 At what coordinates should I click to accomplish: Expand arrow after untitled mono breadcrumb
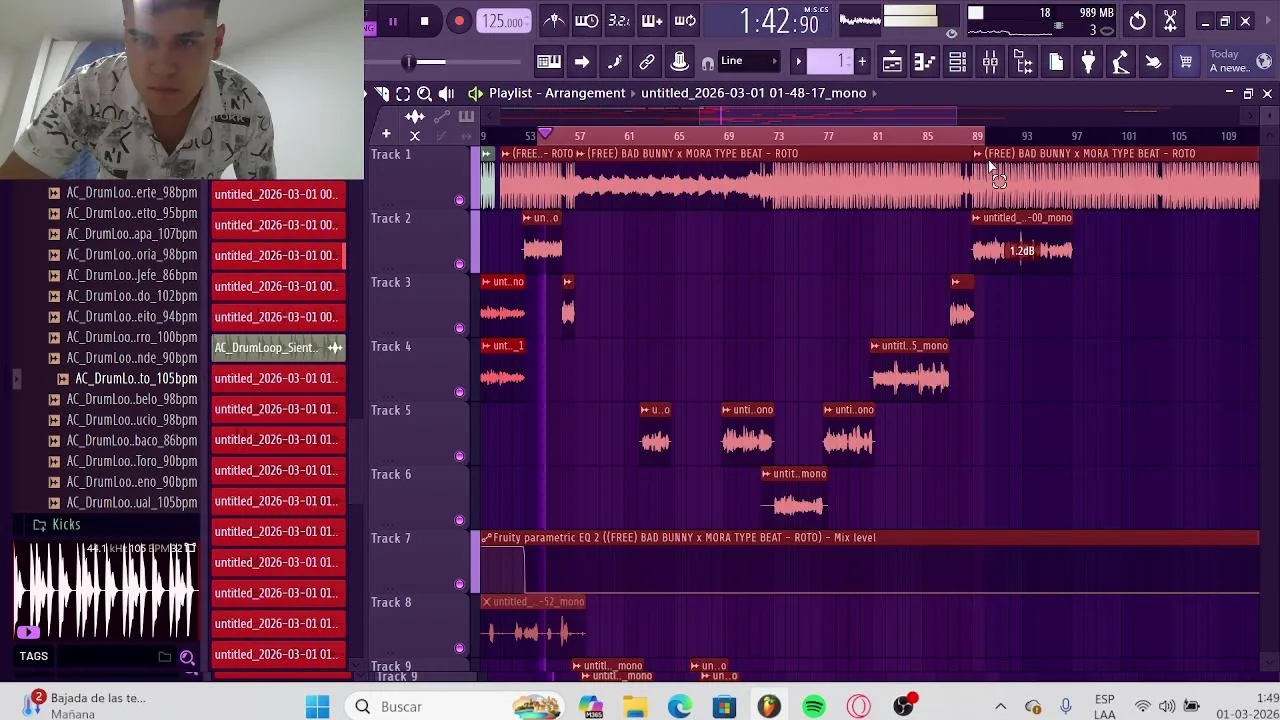874,93
